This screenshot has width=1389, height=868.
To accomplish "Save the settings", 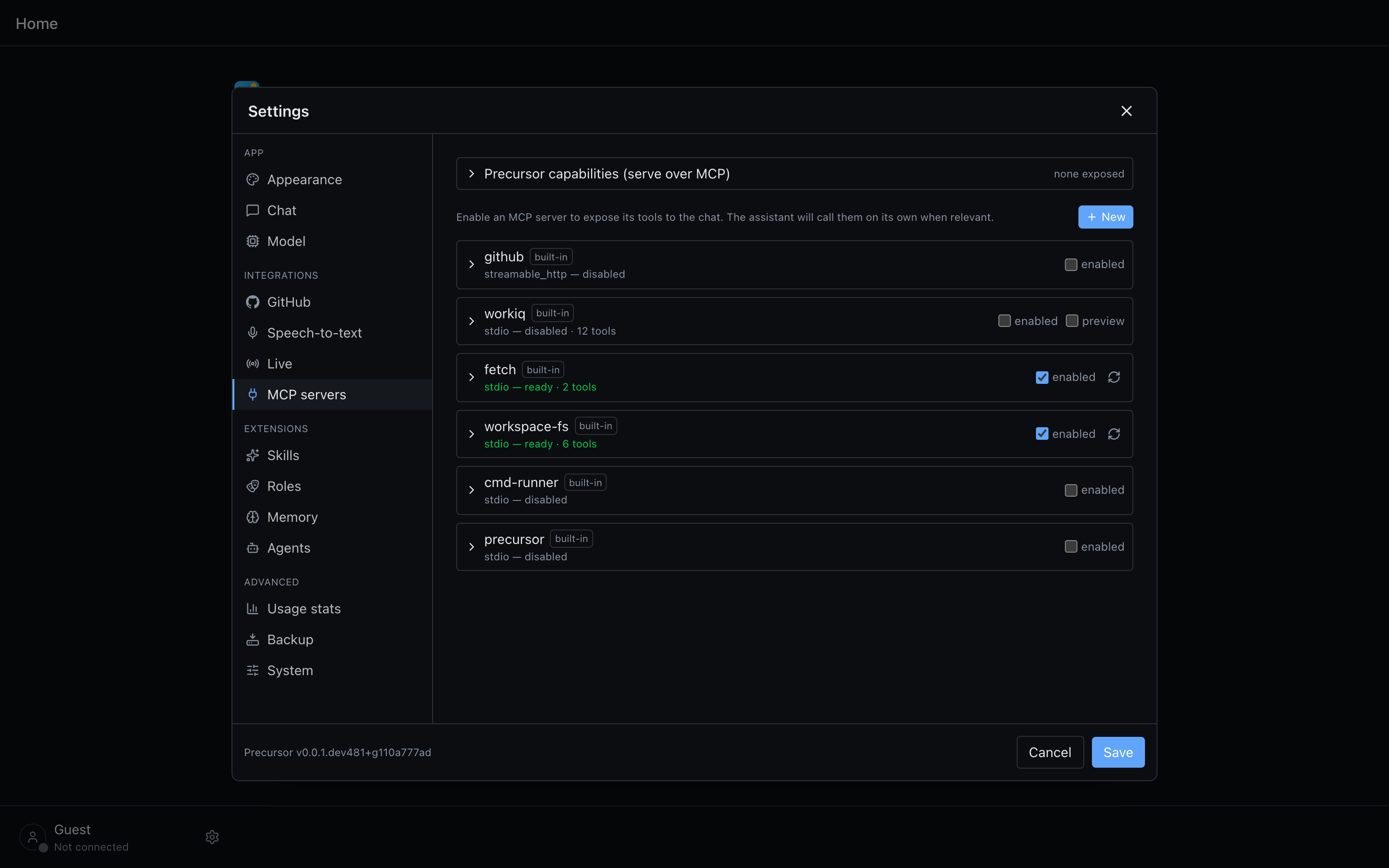I will pyautogui.click(x=1118, y=752).
